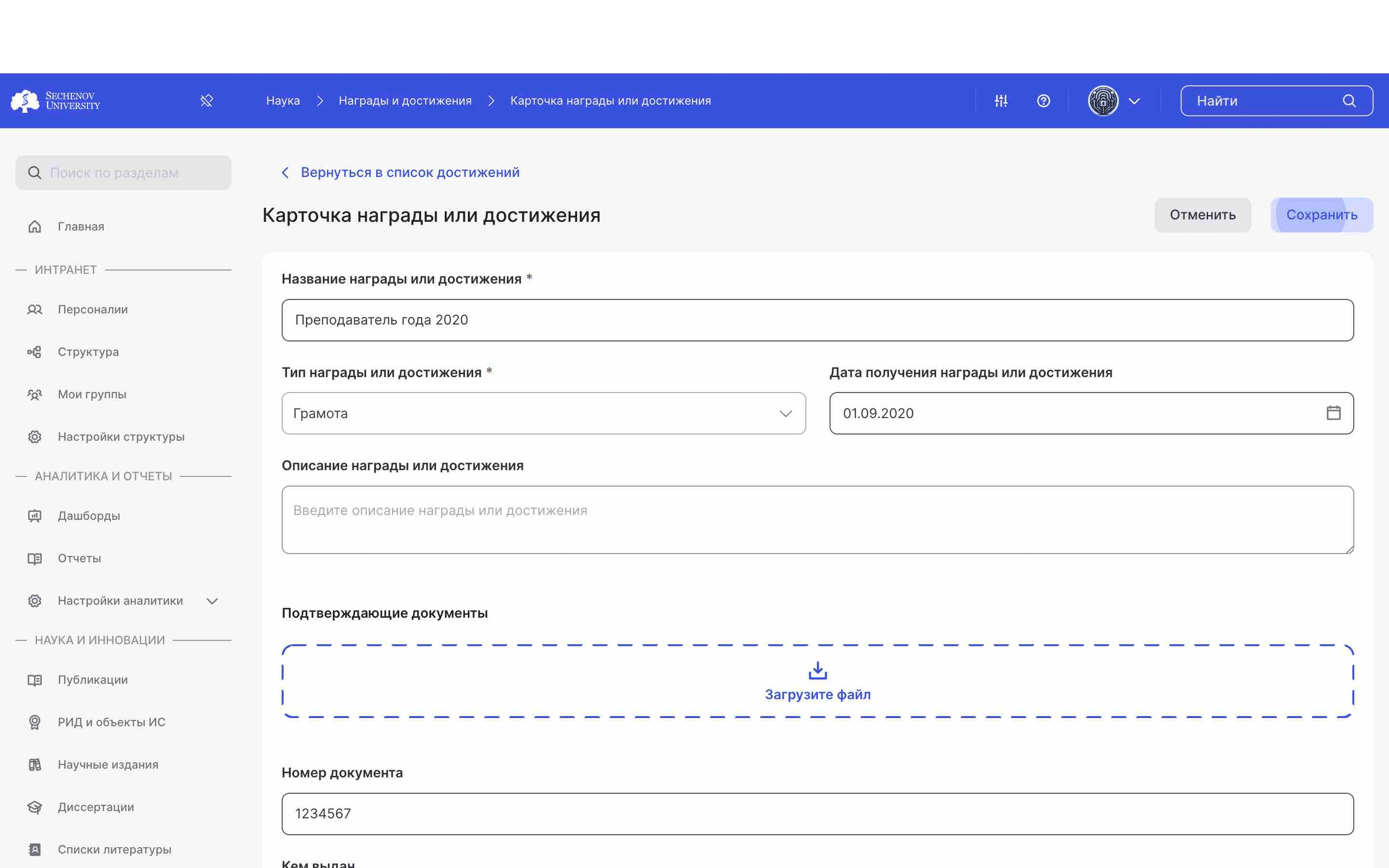The width and height of the screenshot is (1389, 868).
Task: Open Настройки структуры item
Action: pyautogui.click(x=121, y=437)
